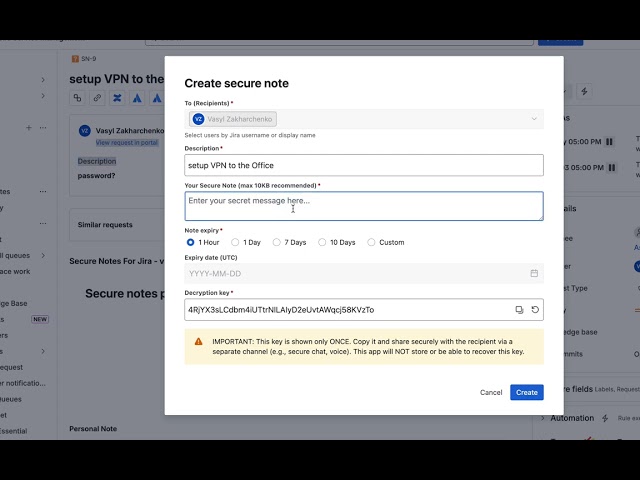Click Create button
The height and width of the screenshot is (480, 640).
(x=527, y=392)
